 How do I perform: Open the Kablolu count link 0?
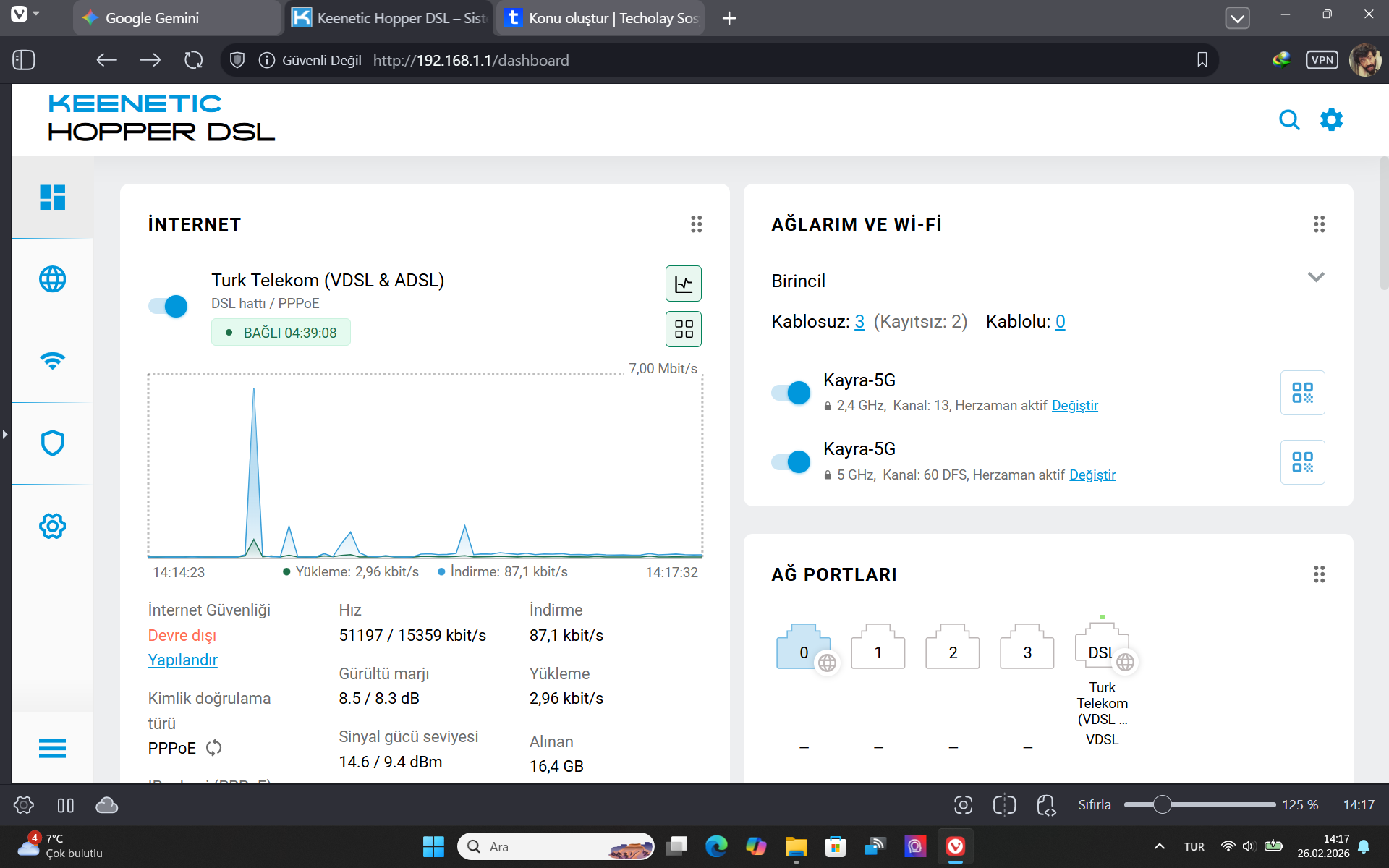[1061, 322]
